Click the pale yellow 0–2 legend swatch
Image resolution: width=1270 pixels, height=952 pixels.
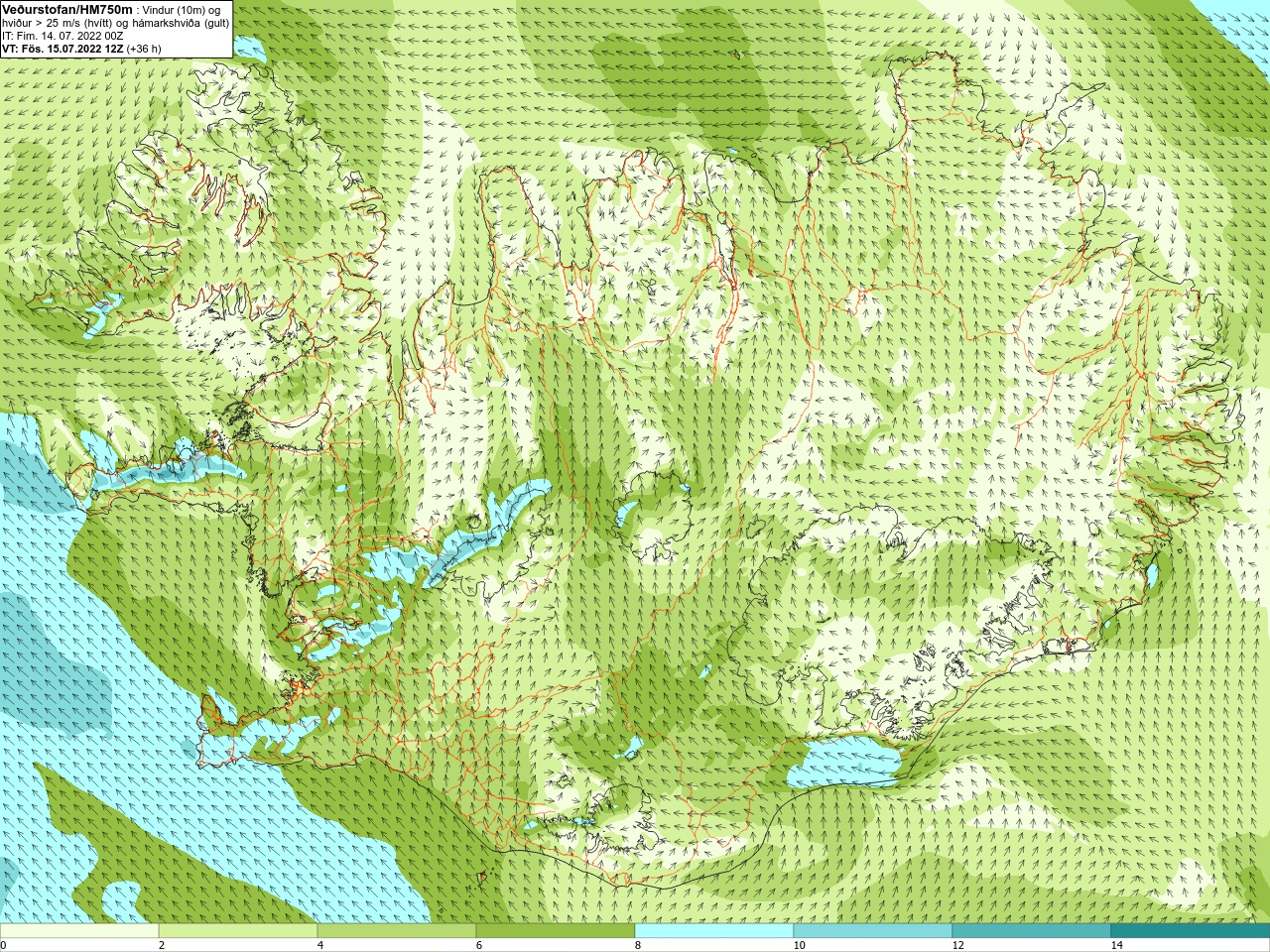79,931
